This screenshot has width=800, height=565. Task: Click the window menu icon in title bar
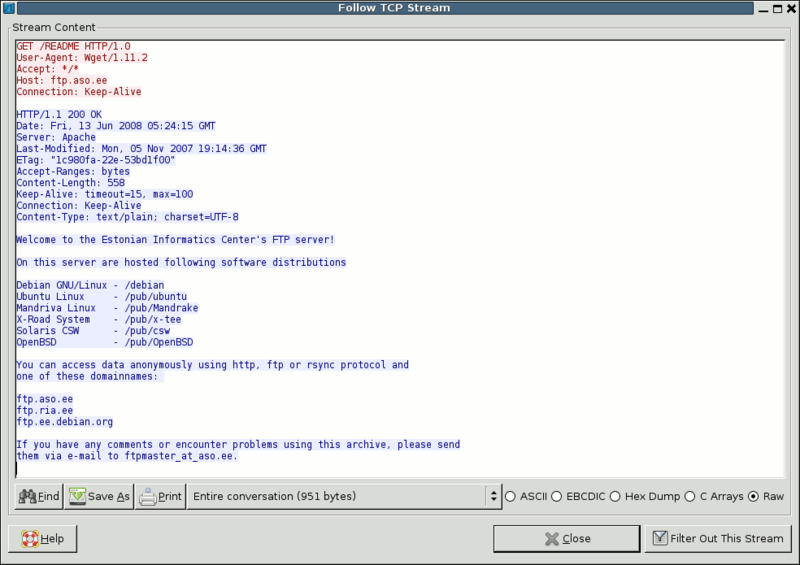(x=9, y=8)
